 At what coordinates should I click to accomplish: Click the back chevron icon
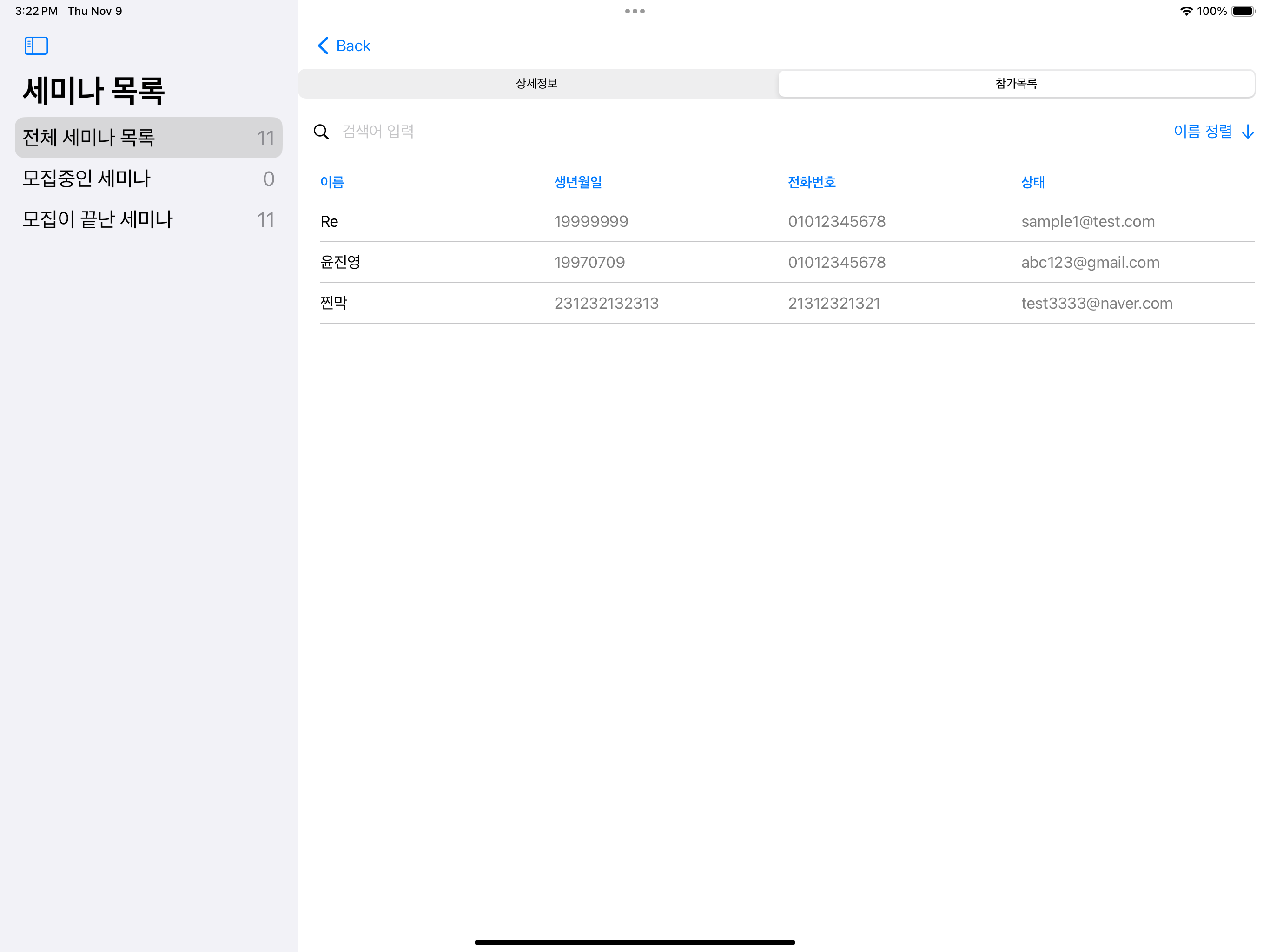click(x=322, y=46)
